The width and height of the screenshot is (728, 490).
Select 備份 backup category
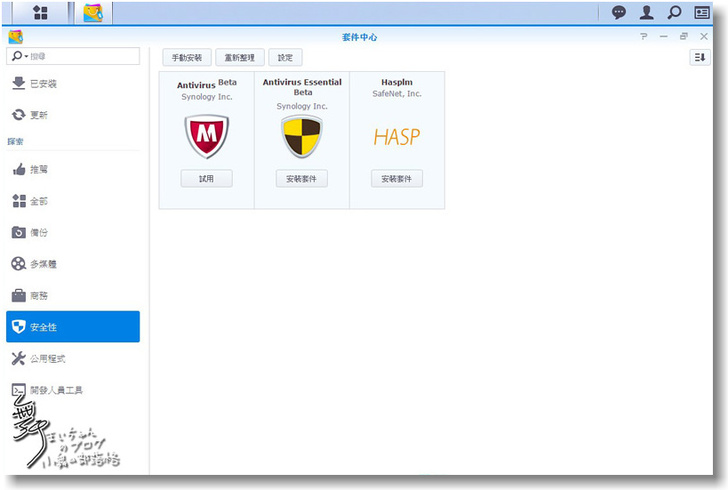point(73,232)
